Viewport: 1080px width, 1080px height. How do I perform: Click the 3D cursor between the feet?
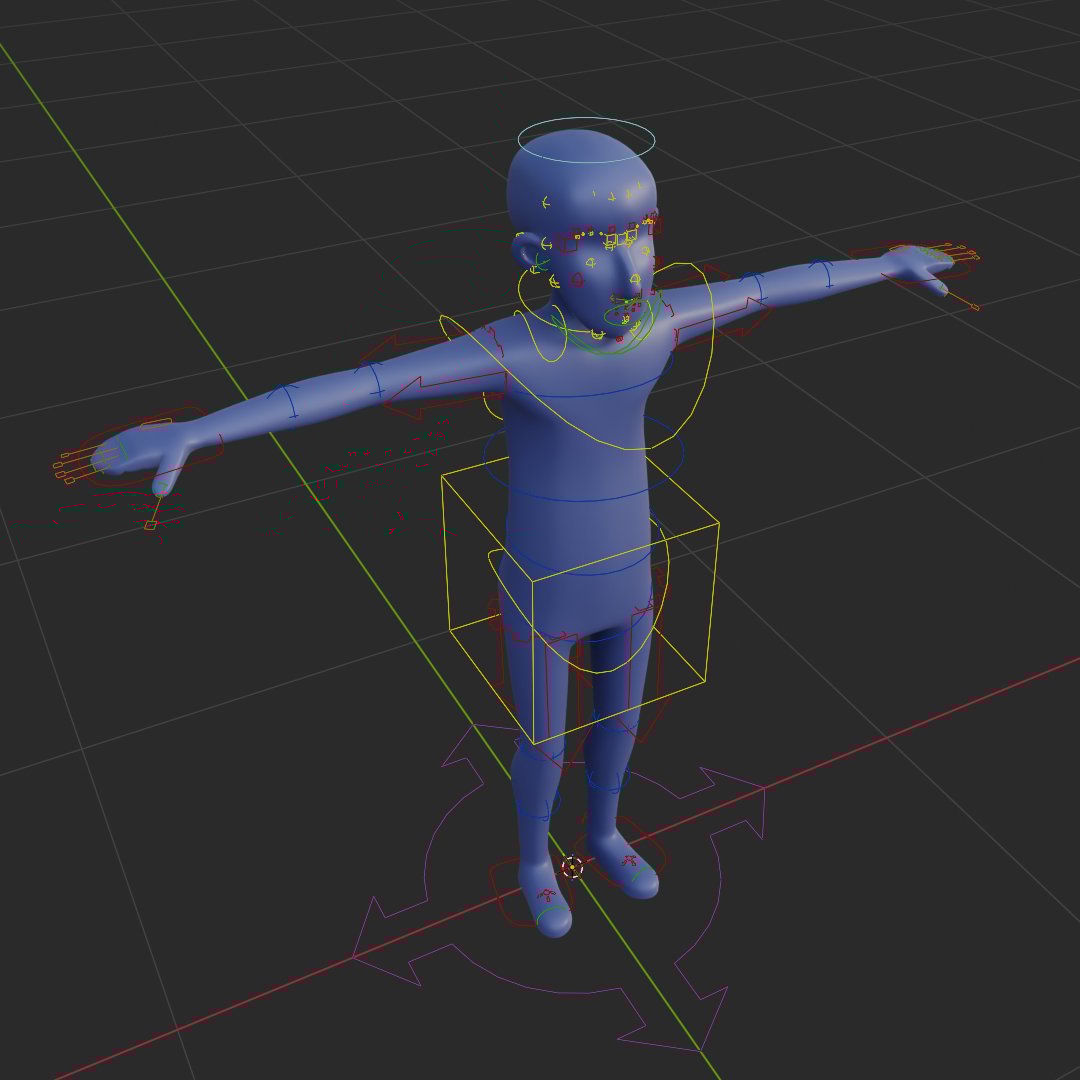click(572, 867)
